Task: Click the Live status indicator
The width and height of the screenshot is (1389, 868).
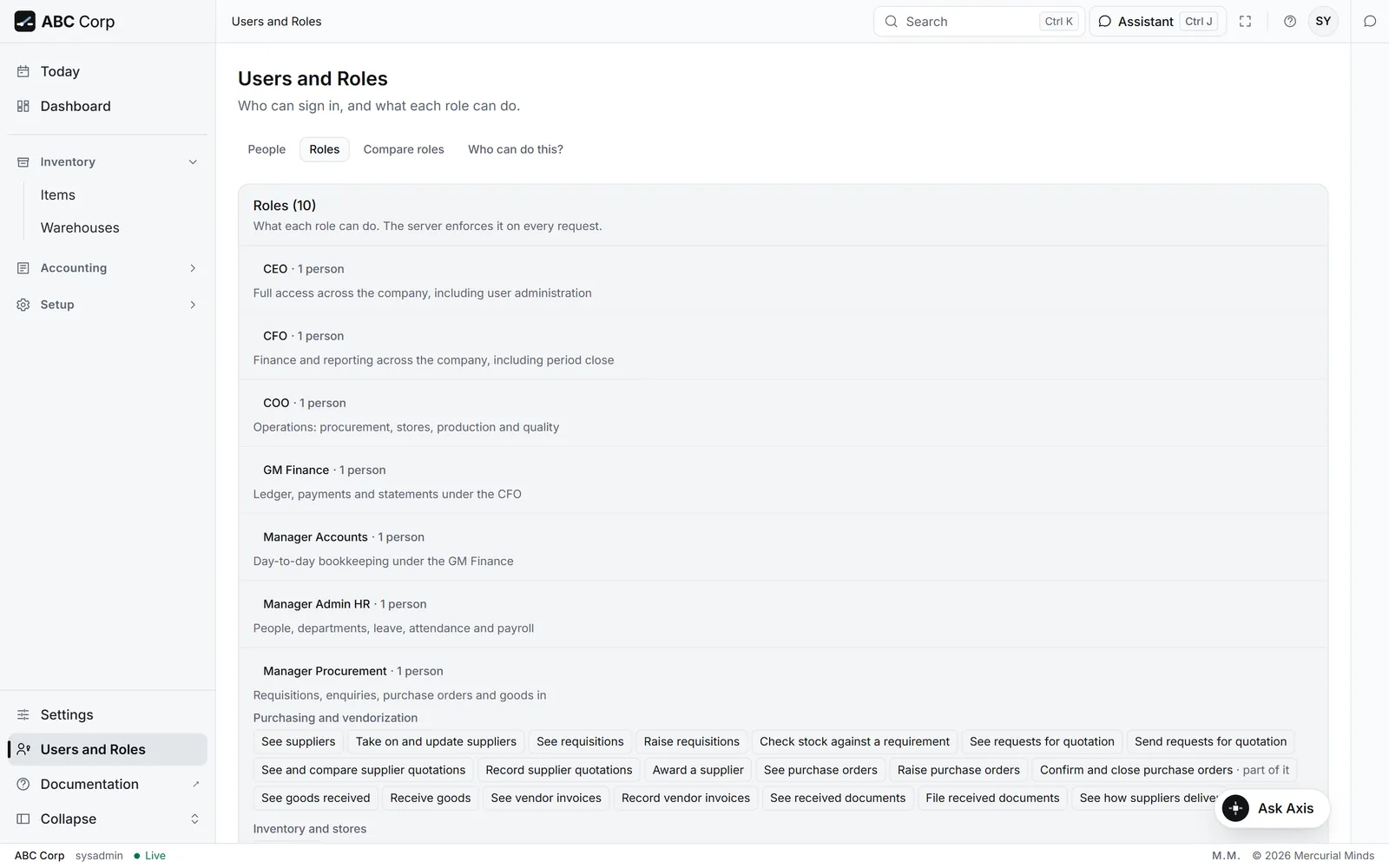Action: 149,856
